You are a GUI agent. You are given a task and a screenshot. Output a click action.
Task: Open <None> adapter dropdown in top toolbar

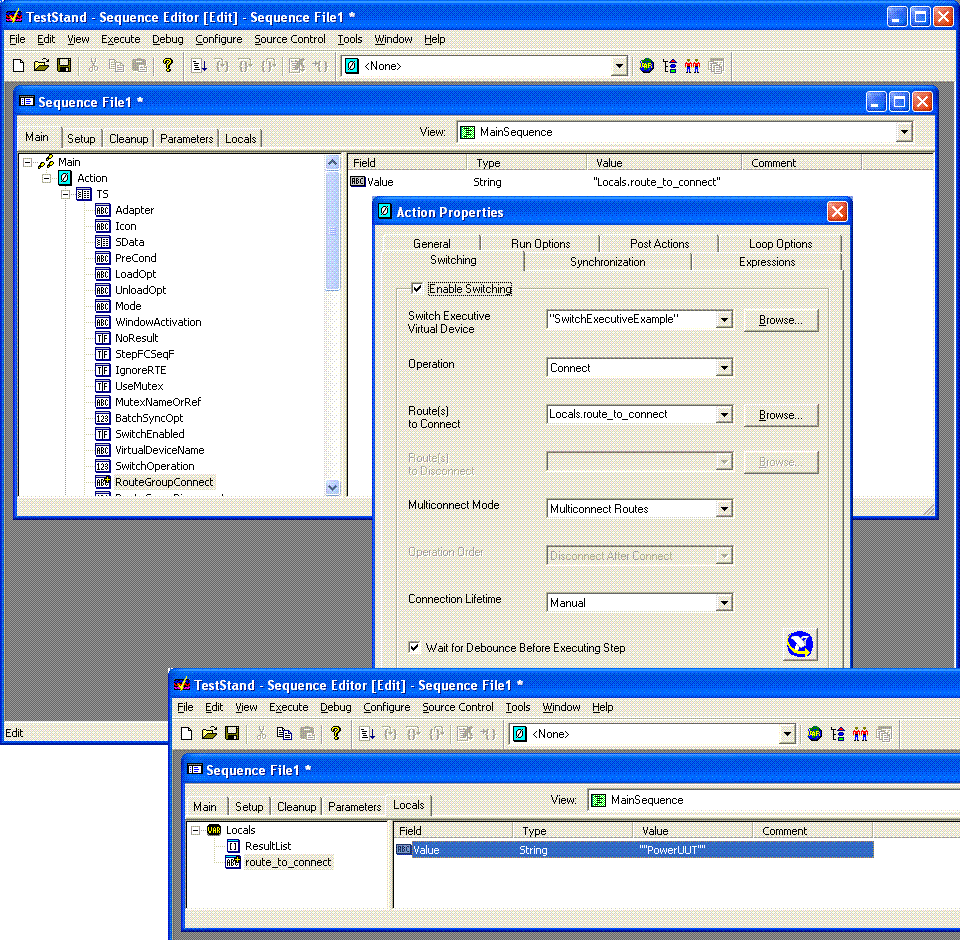[620, 66]
